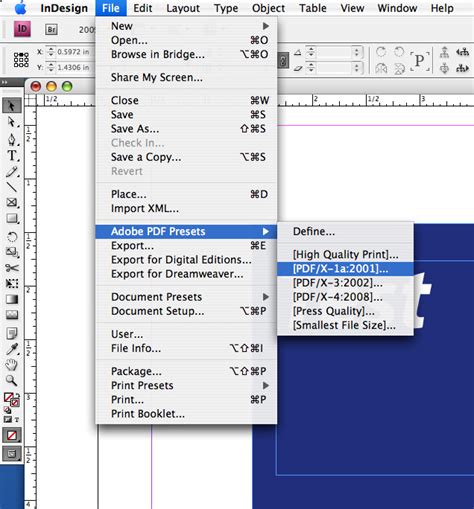The width and height of the screenshot is (474, 509).
Task: Click the Rotate 90° Clockwise icon
Action: [381, 52]
